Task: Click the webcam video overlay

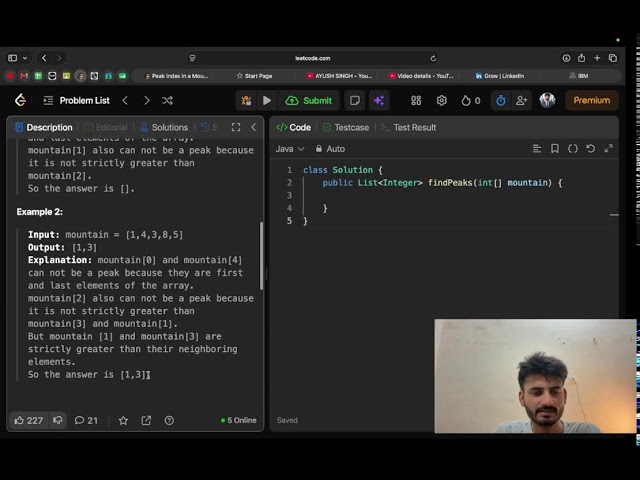Action: [x=535, y=376]
